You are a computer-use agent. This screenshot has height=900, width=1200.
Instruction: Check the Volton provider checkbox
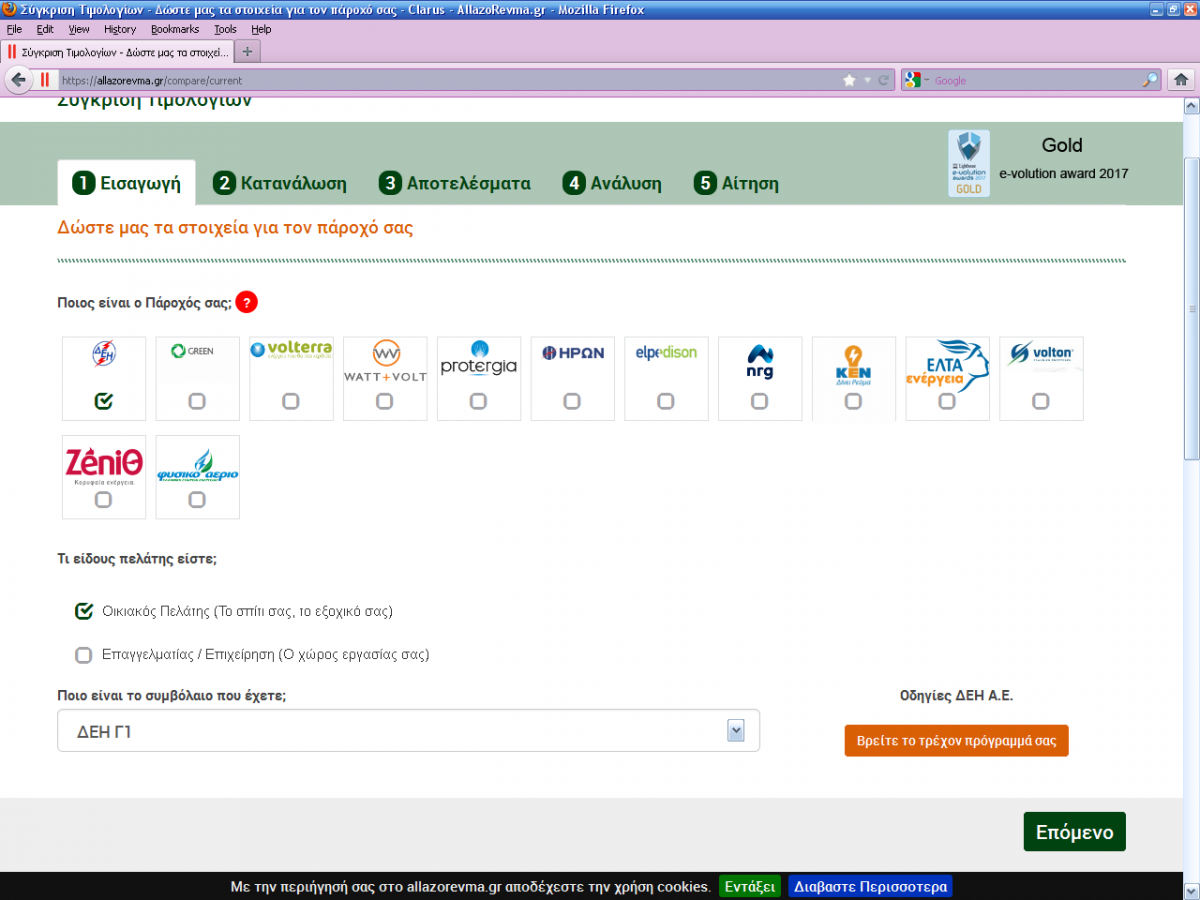pos(1041,401)
